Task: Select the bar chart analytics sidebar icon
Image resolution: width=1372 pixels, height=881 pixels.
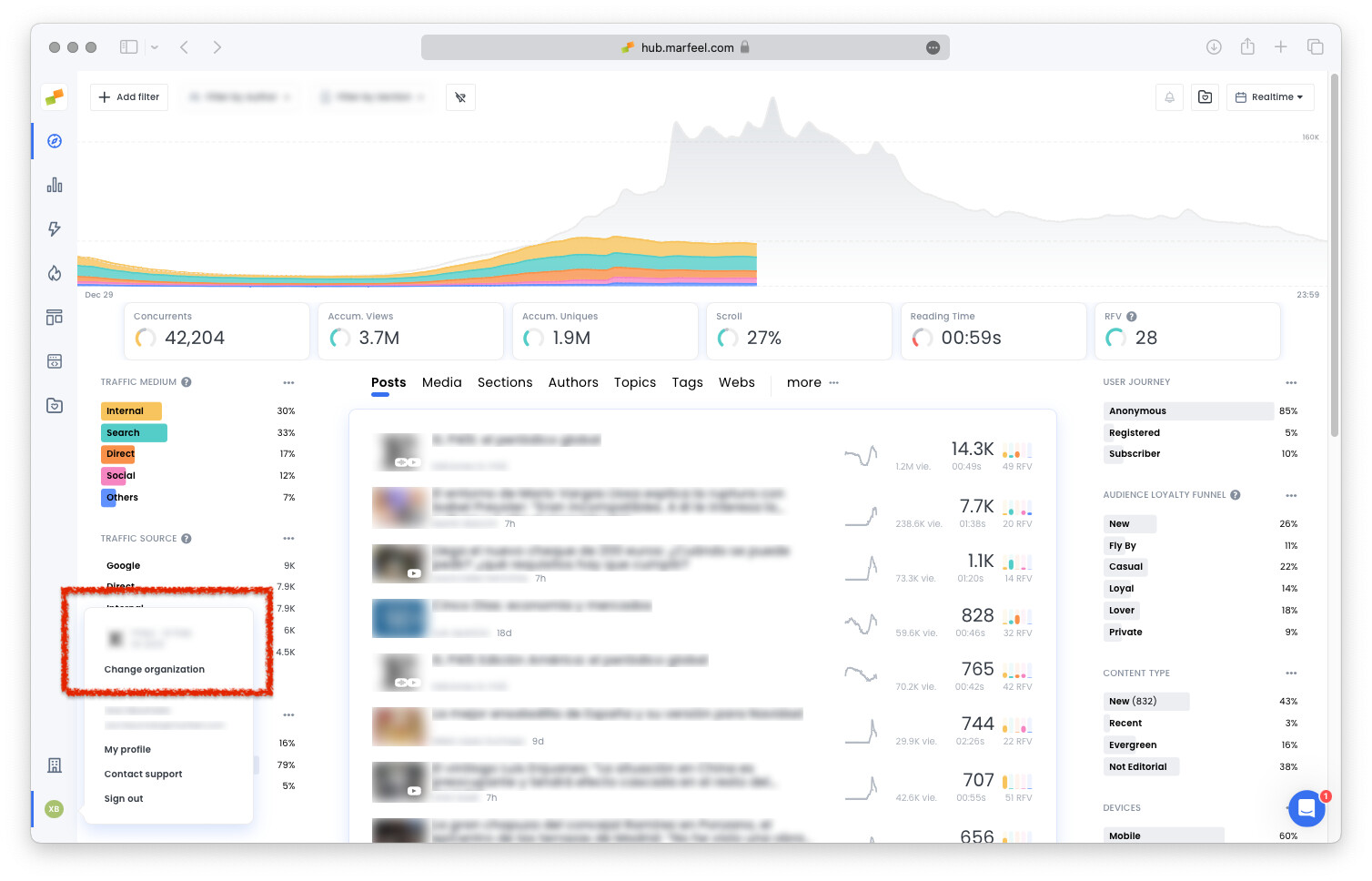Action: point(54,185)
